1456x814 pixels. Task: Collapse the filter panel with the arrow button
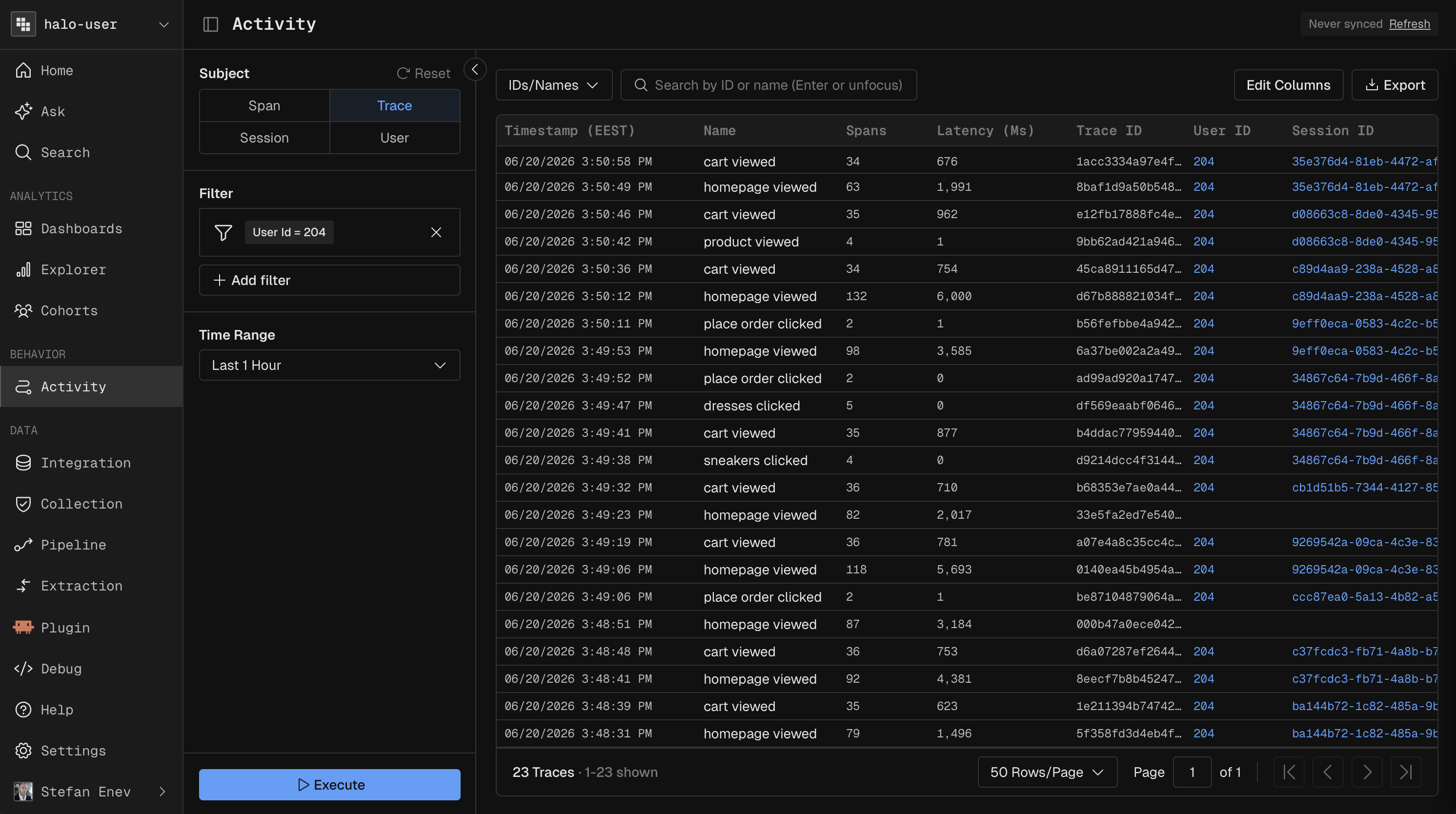pos(475,69)
